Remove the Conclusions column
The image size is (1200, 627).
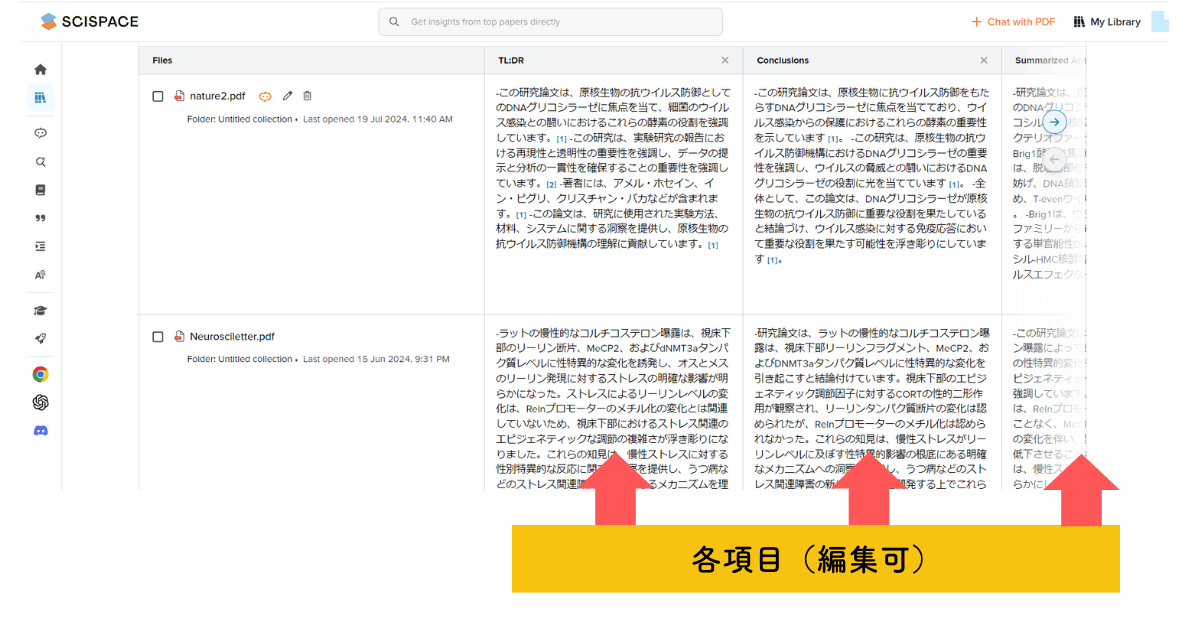[x=983, y=60]
